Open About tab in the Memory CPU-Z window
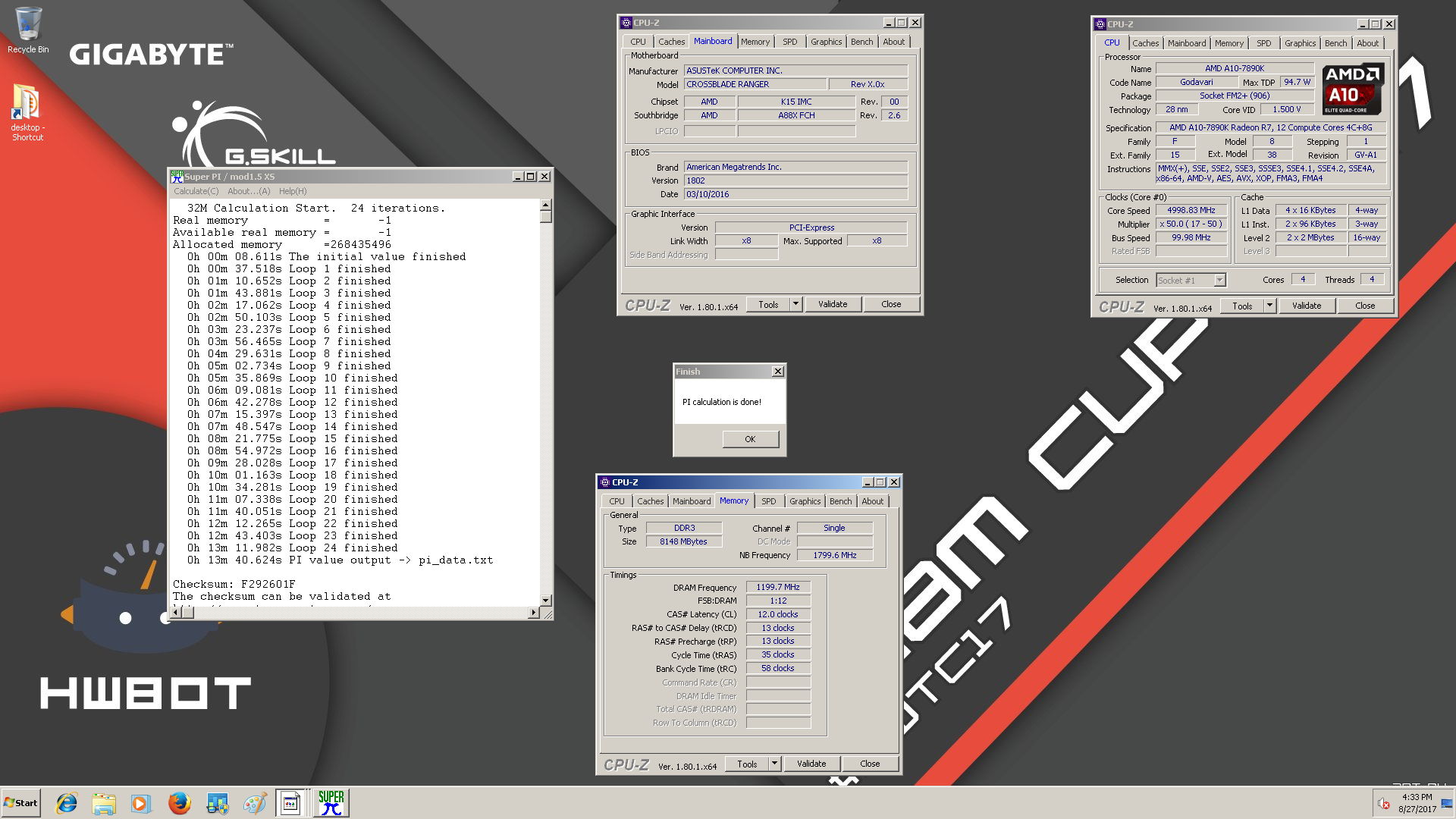1456x819 pixels. (x=872, y=501)
